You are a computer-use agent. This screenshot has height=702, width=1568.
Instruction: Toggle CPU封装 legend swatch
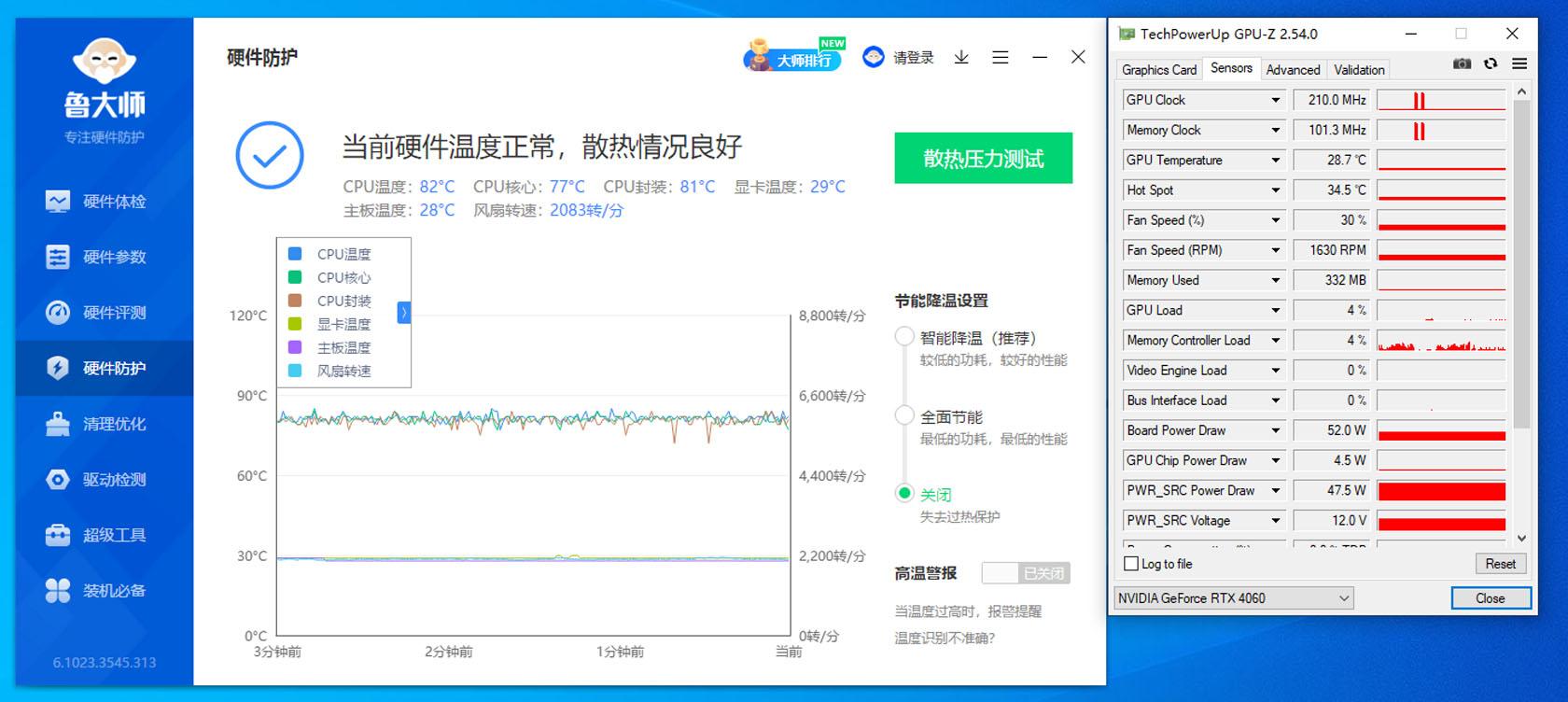click(x=295, y=301)
